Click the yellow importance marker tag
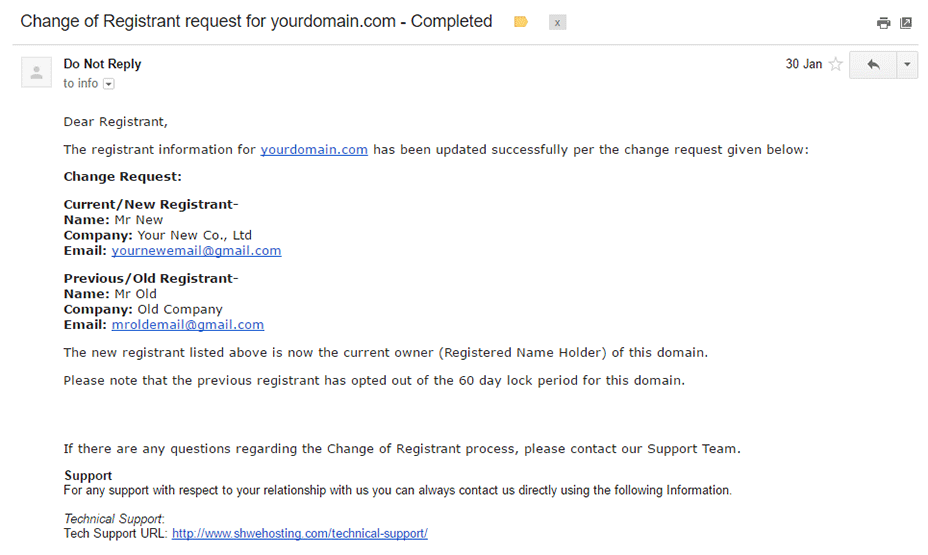Screen dimensions: 928x555 521,22
